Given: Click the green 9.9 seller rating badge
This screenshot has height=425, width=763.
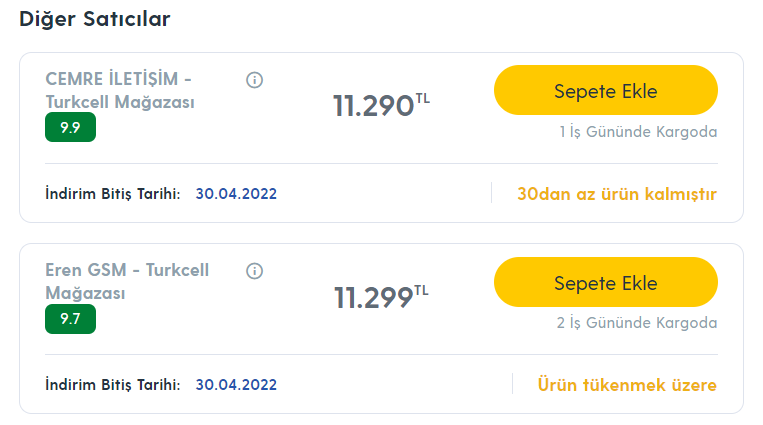Looking at the screenshot, I should pyautogui.click(x=70, y=127).
